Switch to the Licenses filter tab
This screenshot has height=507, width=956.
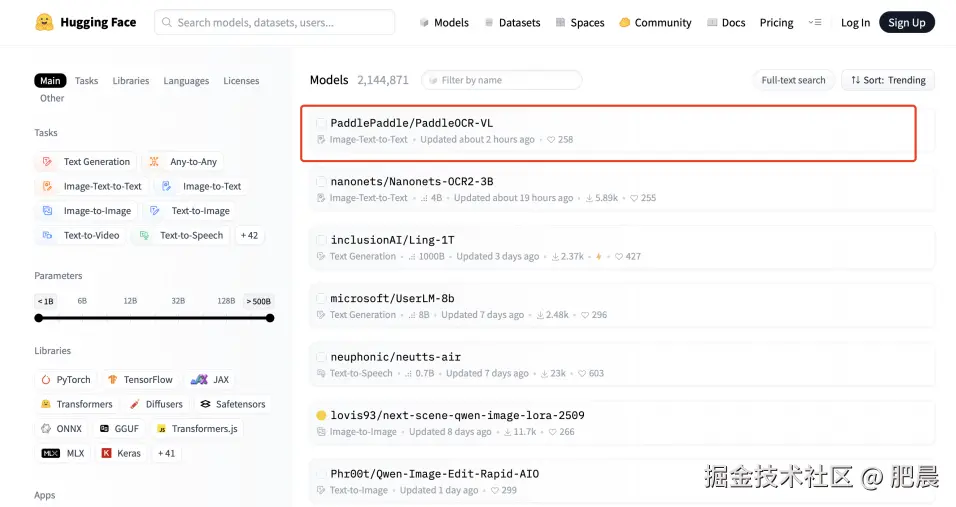(241, 80)
